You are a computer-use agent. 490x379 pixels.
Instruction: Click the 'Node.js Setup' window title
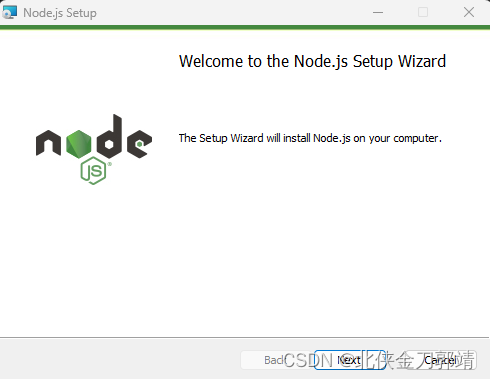coord(60,13)
